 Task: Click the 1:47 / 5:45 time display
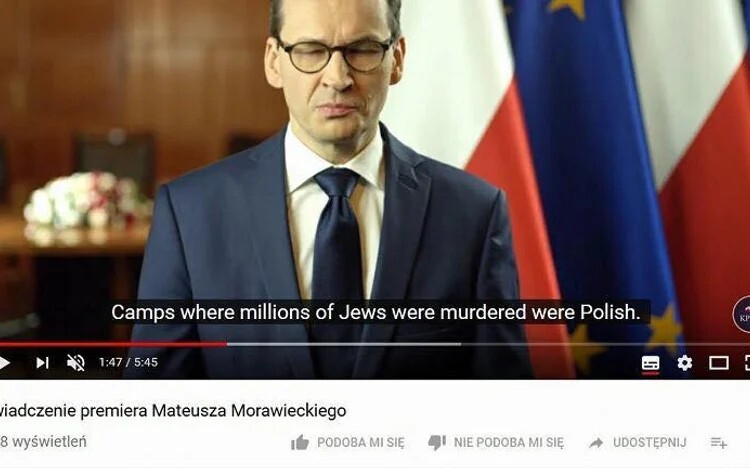point(128,362)
